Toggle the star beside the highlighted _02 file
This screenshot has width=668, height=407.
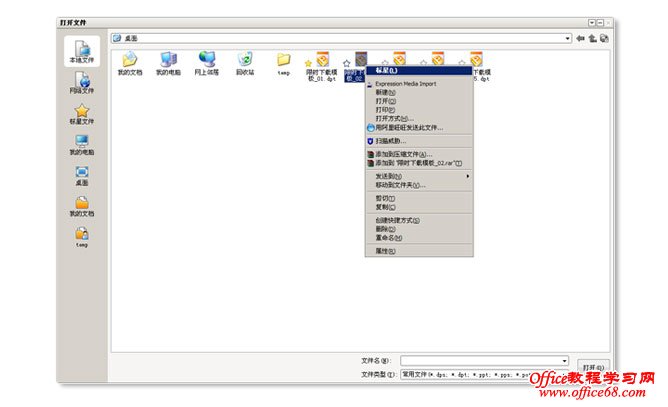point(346,64)
